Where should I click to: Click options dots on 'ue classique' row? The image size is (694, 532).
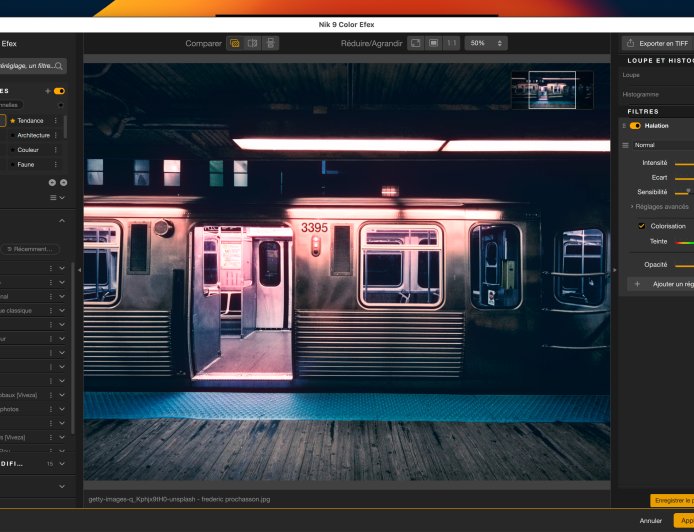pyautogui.click(x=51, y=311)
